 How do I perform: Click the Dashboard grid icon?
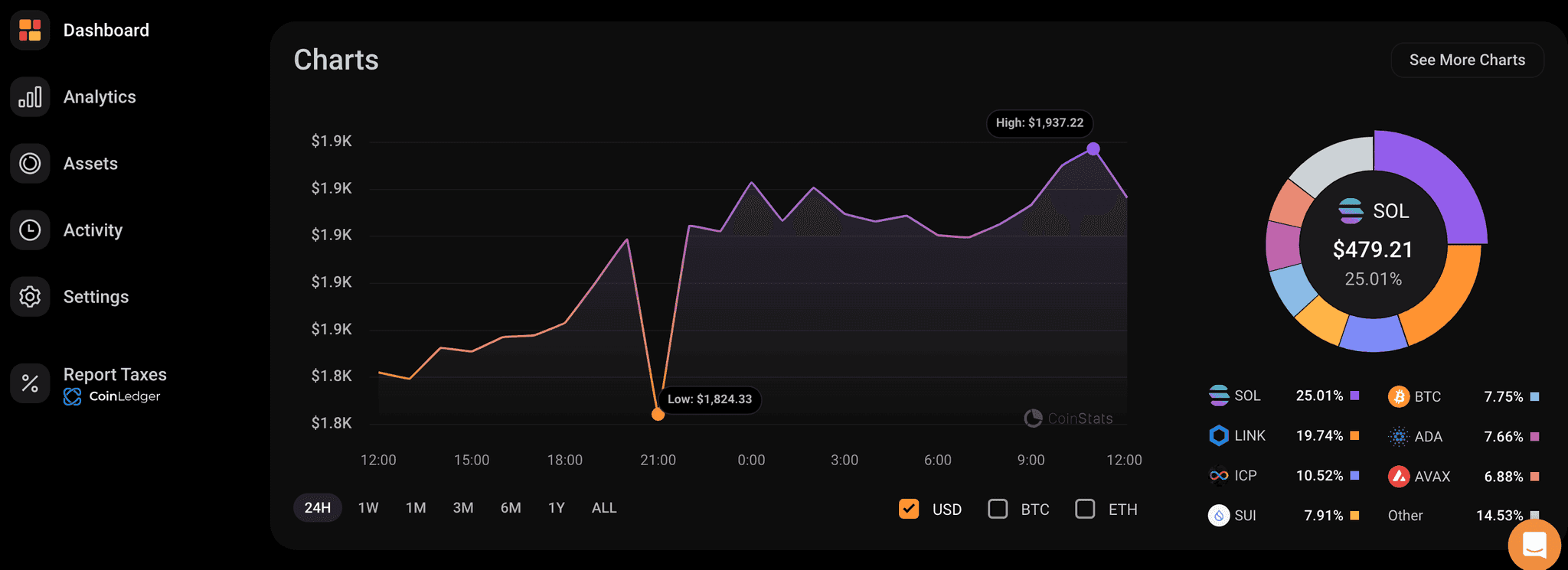pos(30,31)
